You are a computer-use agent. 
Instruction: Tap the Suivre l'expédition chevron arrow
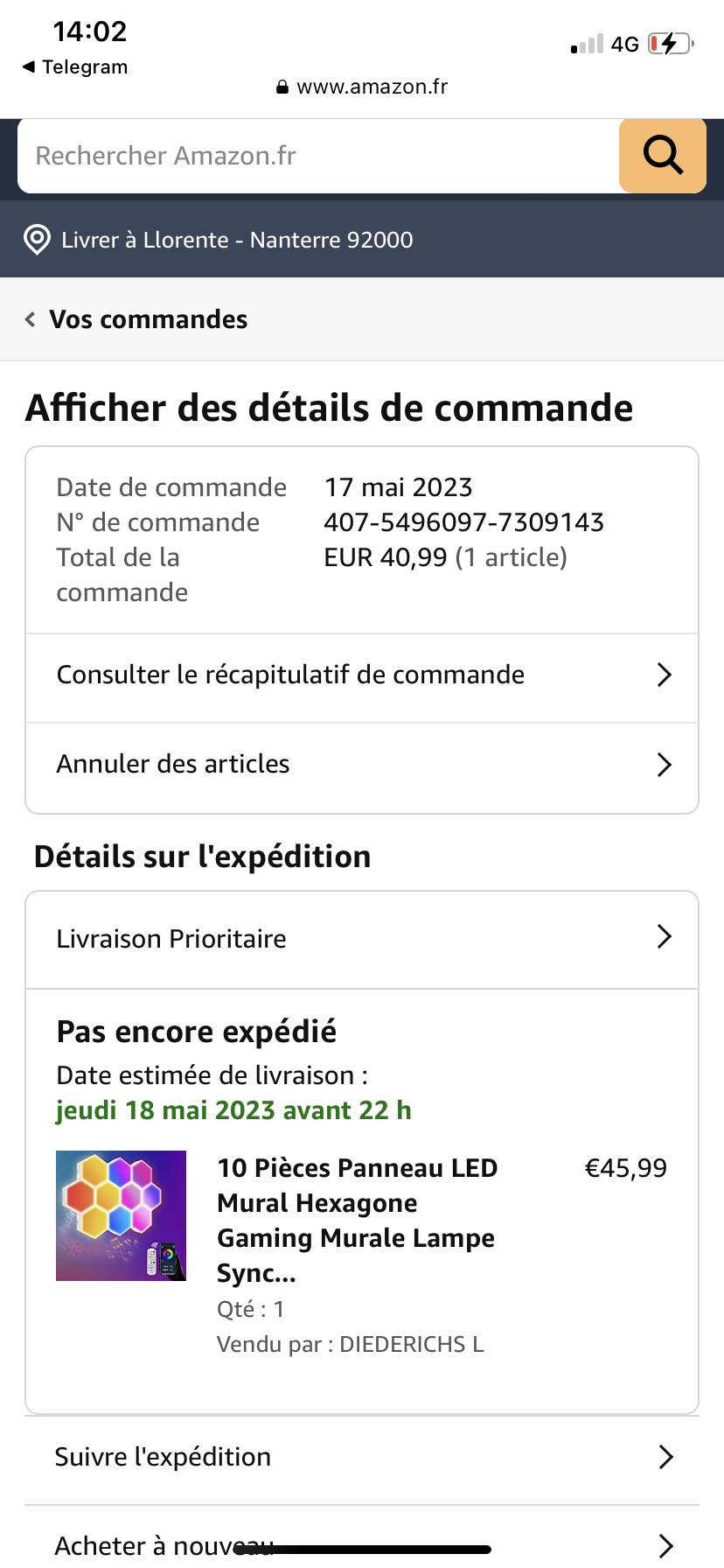pyautogui.click(x=665, y=1457)
